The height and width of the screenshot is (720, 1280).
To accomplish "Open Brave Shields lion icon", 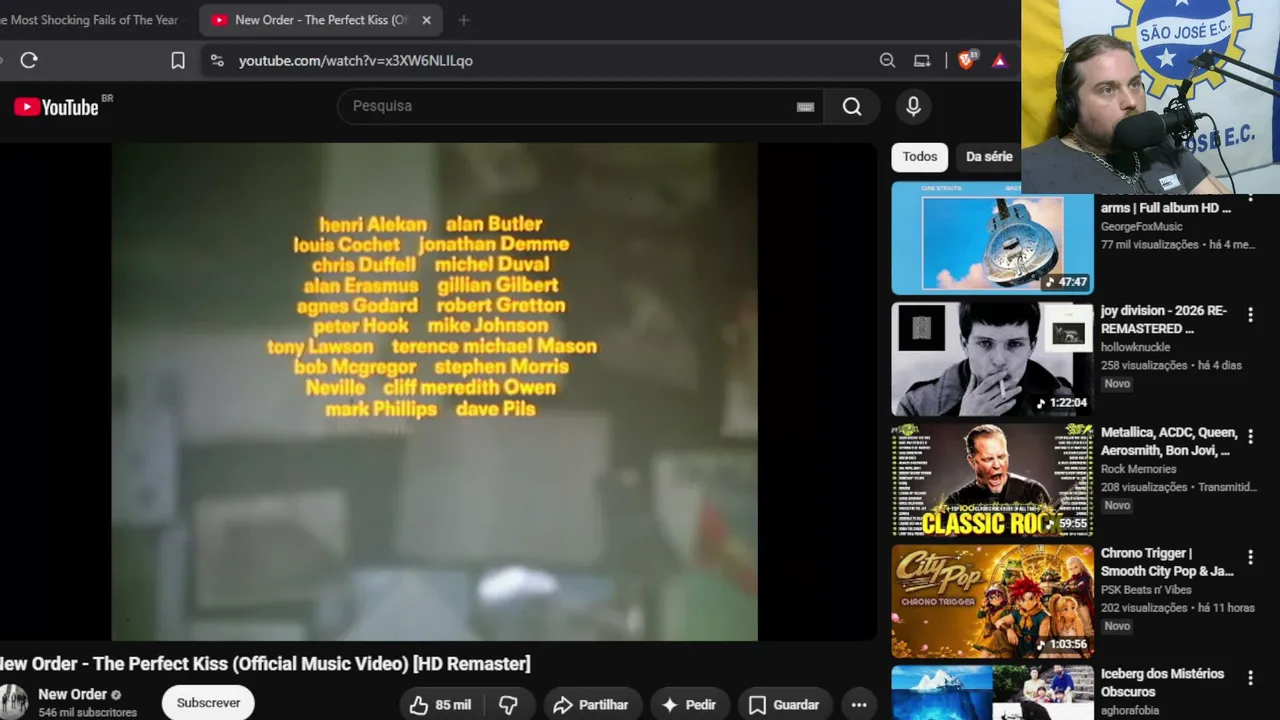I will (x=967, y=60).
